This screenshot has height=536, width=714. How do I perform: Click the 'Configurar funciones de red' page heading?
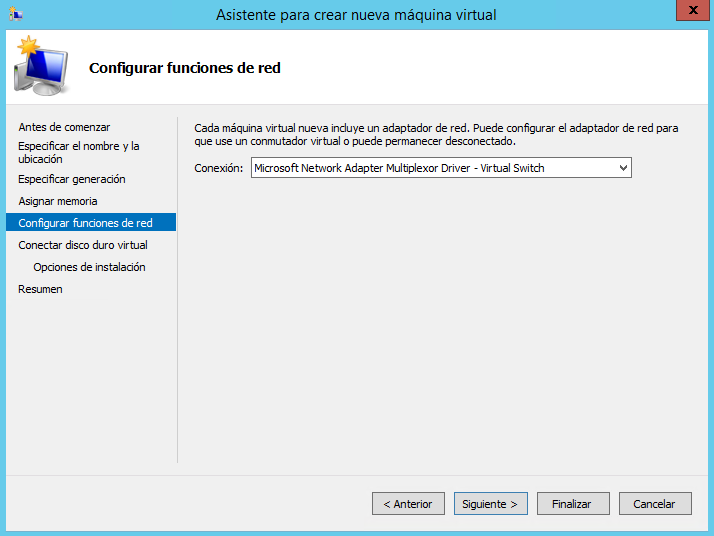[185, 68]
